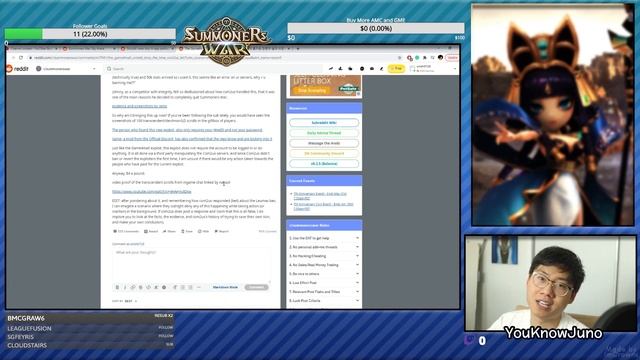
Task: Open the user account dropdown in reddit header
Action: 433,69
